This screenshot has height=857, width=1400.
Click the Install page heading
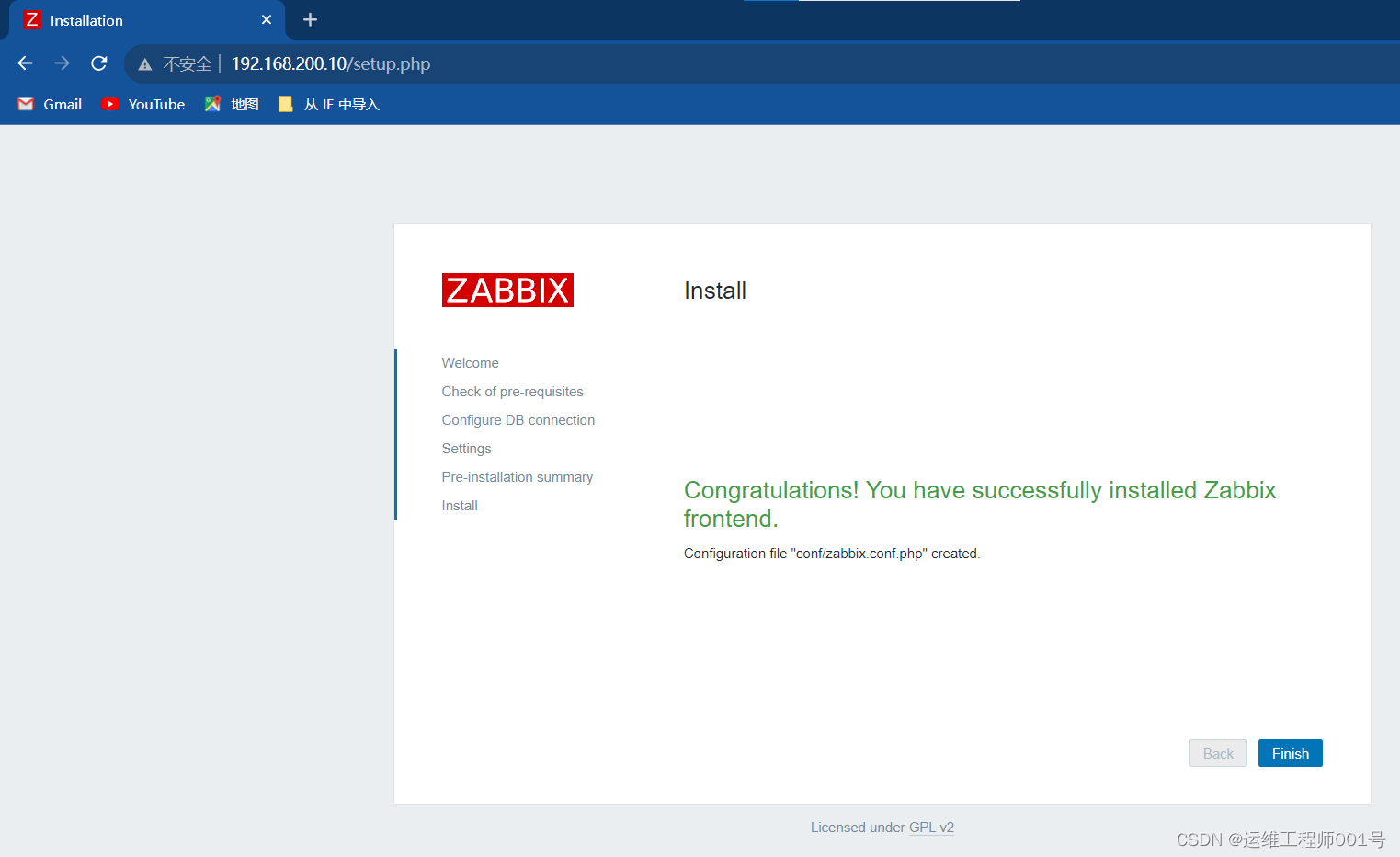point(715,291)
